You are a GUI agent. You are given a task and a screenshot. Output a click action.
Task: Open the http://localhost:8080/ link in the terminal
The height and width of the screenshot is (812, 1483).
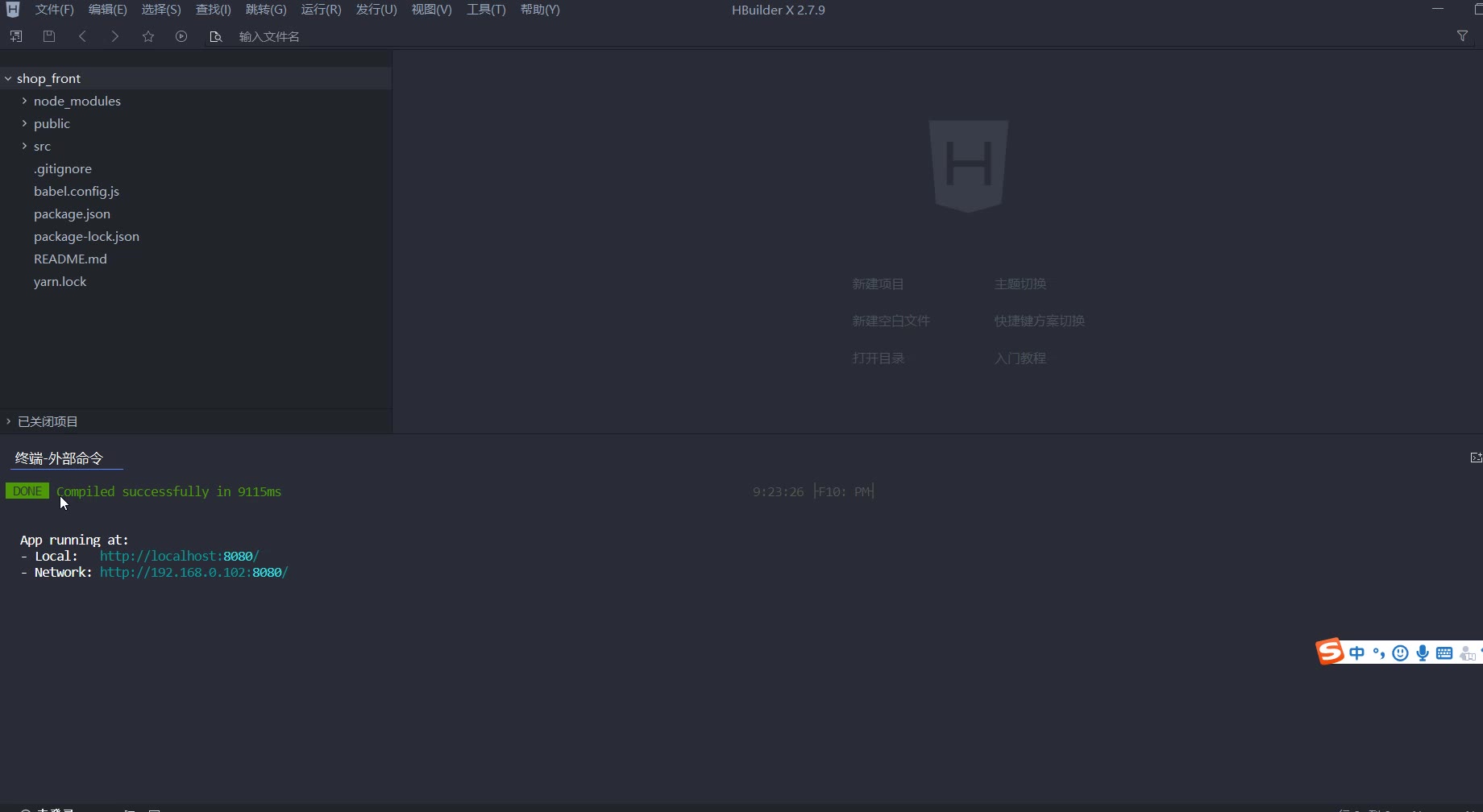(x=179, y=556)
